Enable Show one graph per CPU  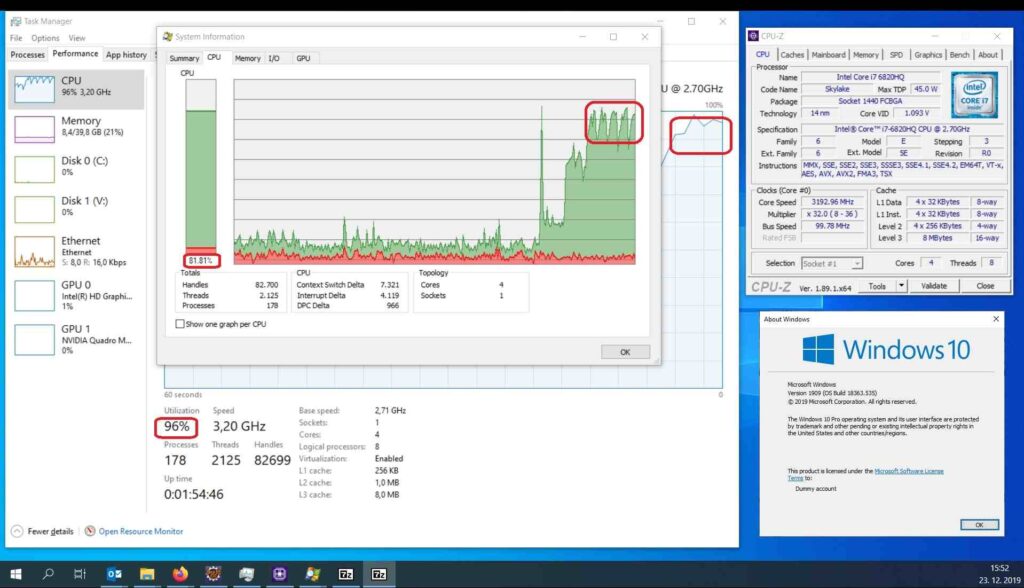click(180, 324)
